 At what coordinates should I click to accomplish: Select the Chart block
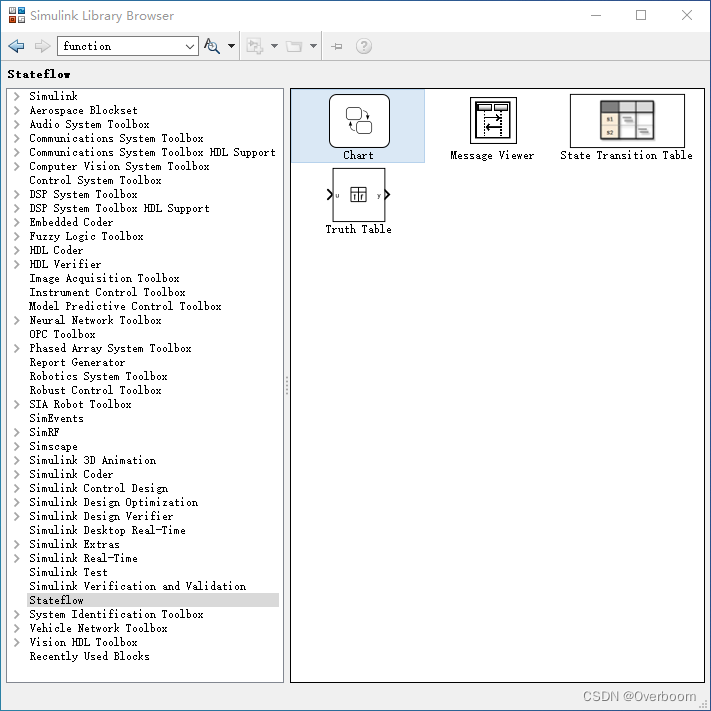point(359,127)
